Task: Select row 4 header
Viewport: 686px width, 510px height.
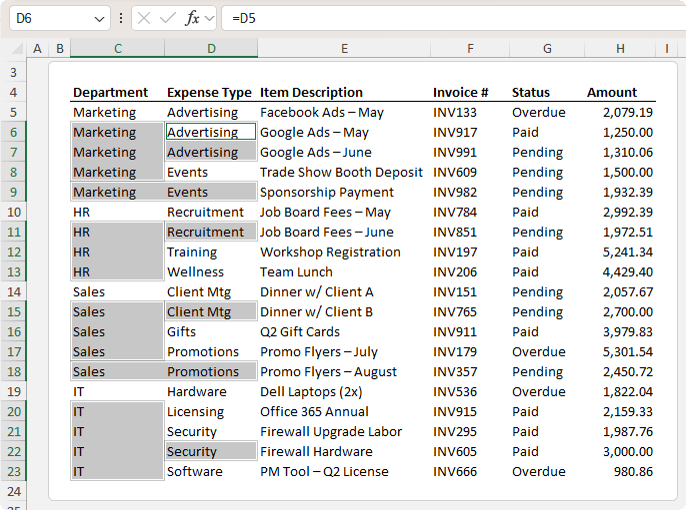Action: click(x=13, y=92)
